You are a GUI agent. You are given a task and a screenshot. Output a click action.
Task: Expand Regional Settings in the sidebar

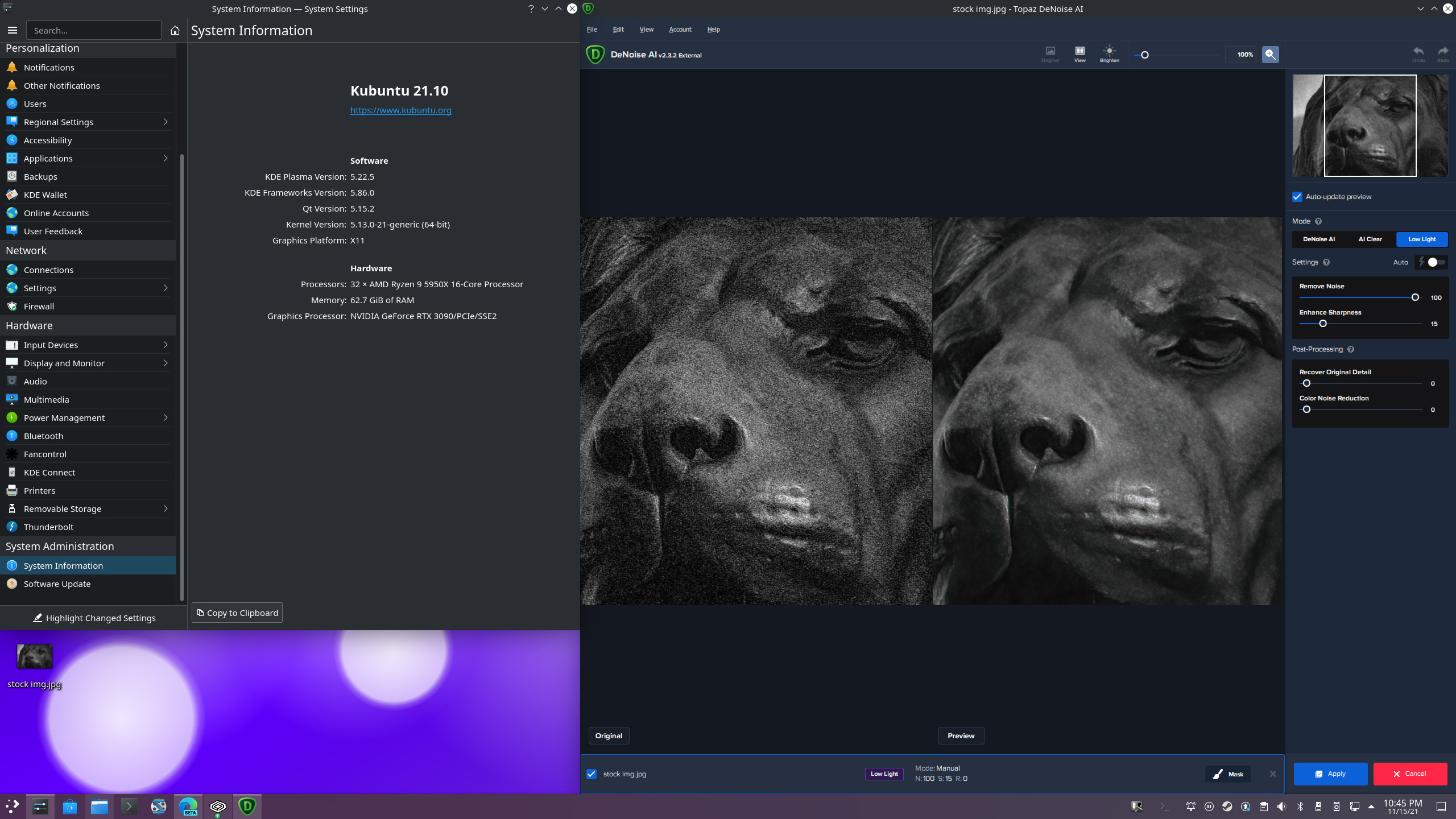(165, 122)
